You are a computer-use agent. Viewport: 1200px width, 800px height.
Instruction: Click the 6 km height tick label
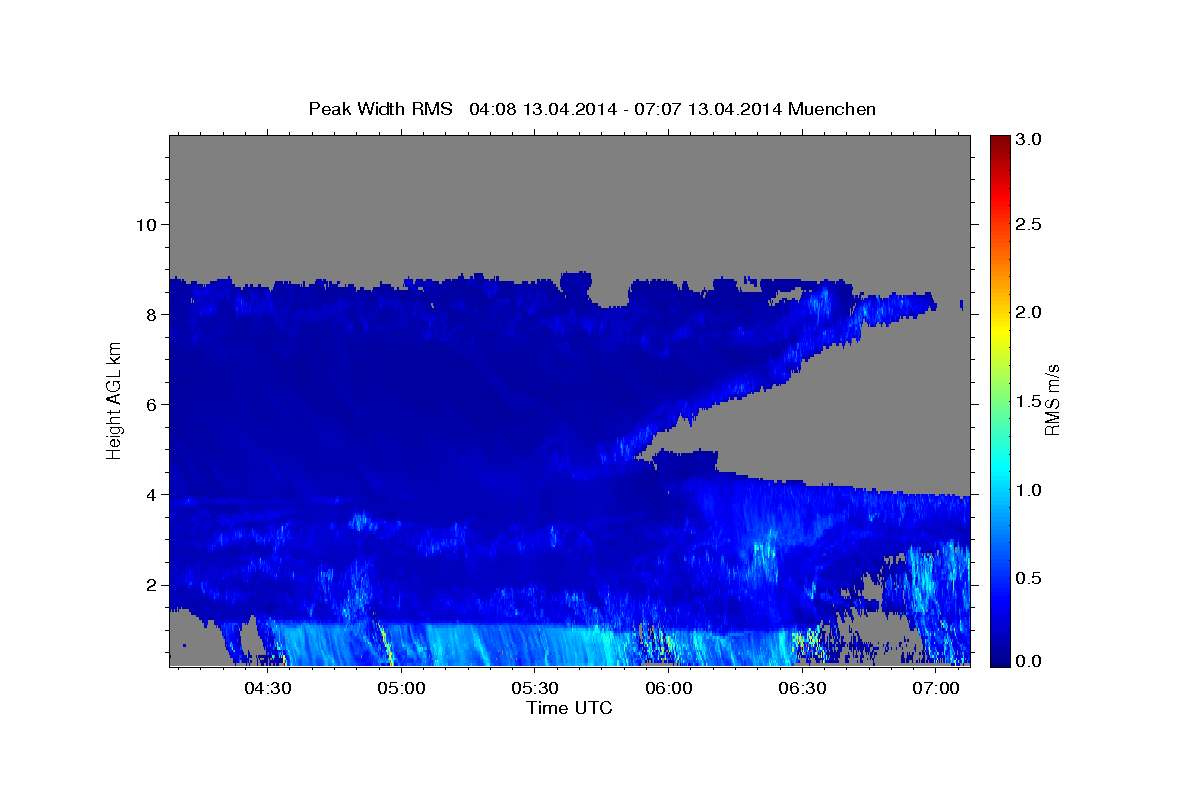tap(151, 404)
